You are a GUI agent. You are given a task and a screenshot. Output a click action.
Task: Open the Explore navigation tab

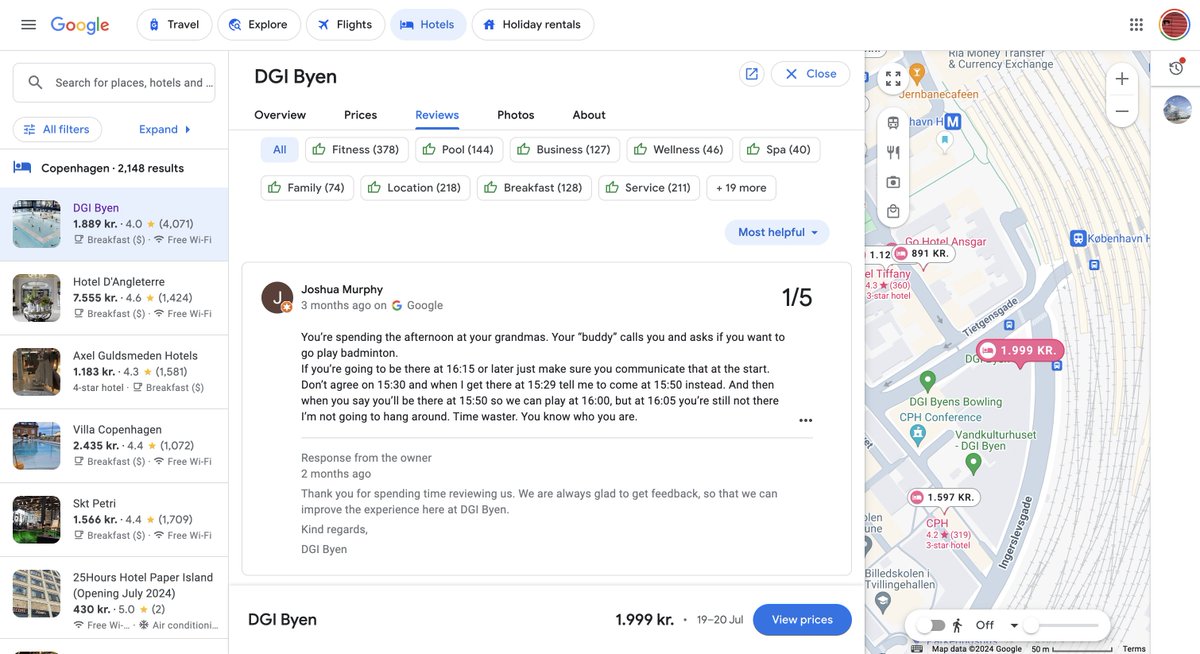[x=258, y=25]
